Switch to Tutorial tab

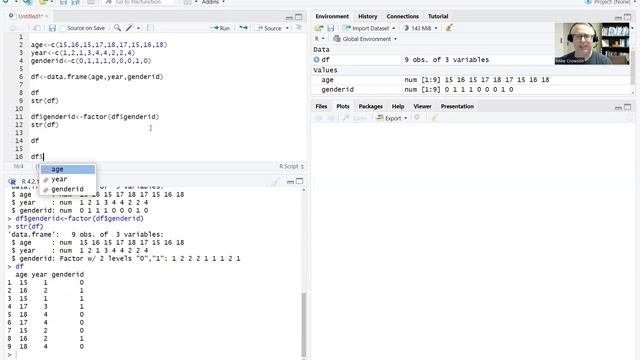click(x=438, y=16)
